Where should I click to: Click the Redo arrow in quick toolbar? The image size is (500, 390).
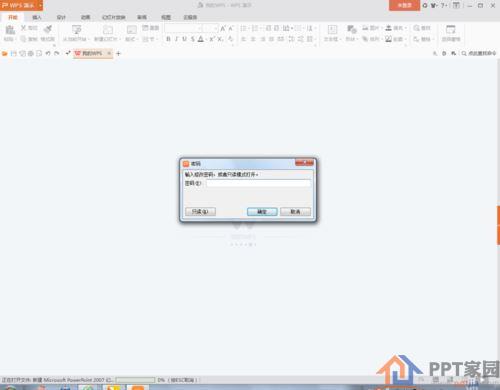point(56,53)
